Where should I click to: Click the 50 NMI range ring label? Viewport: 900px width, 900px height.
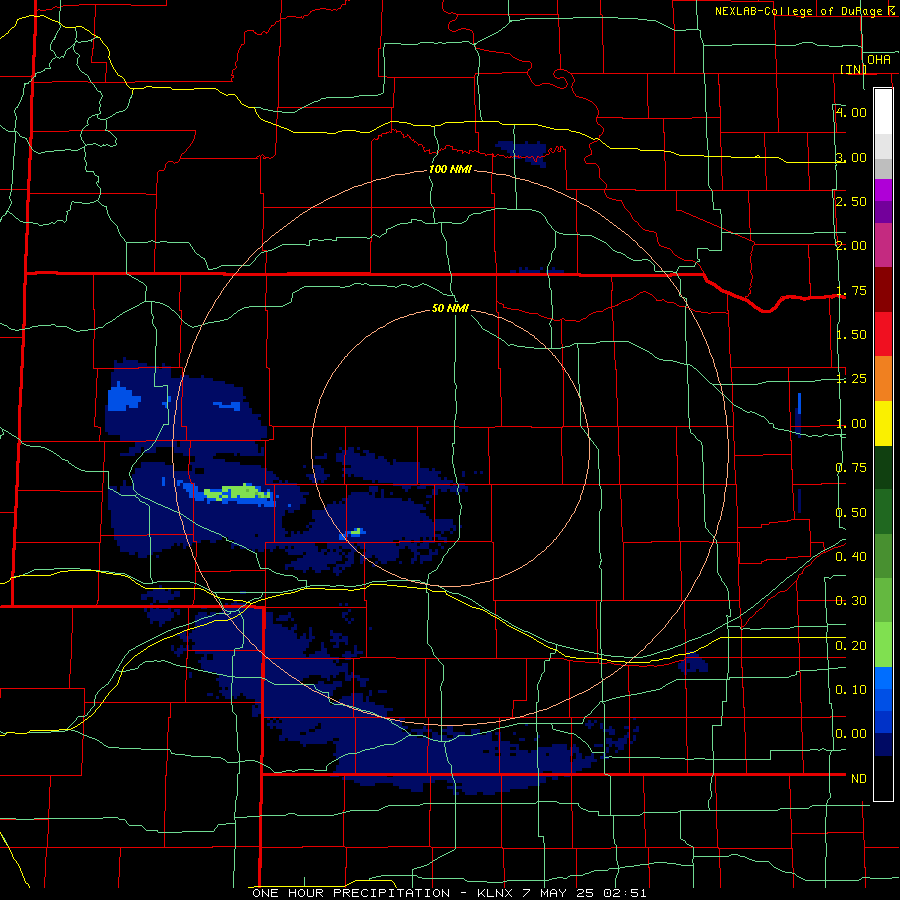click(451, 308)
